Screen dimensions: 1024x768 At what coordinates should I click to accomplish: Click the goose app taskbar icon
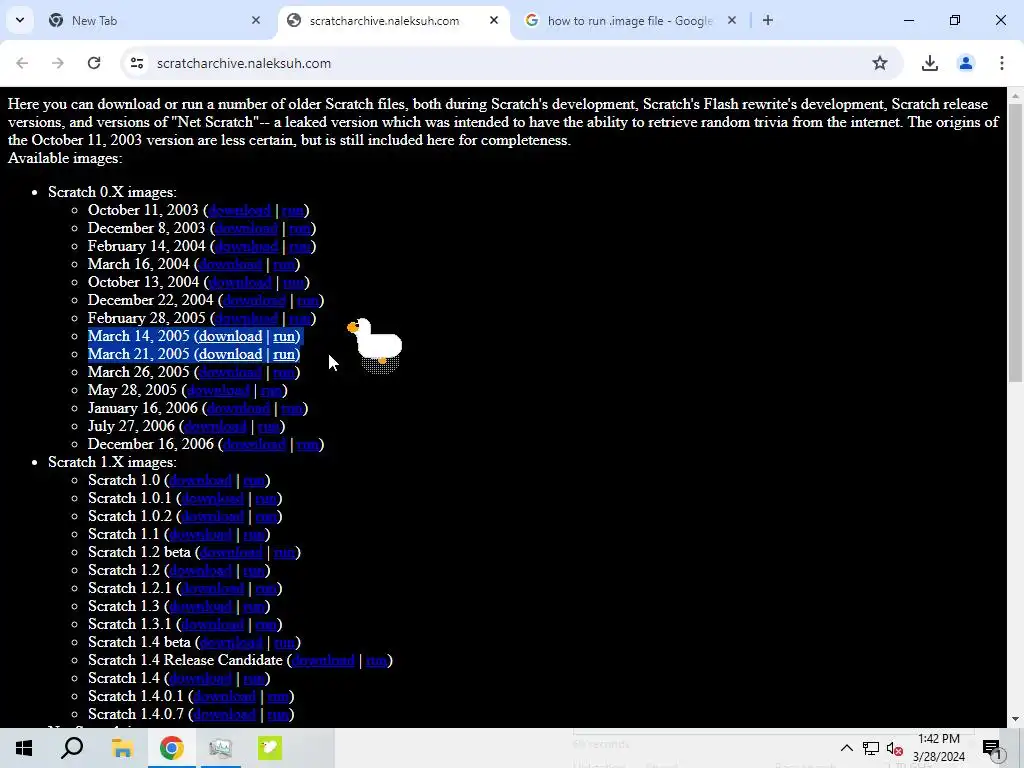[269, 748]
